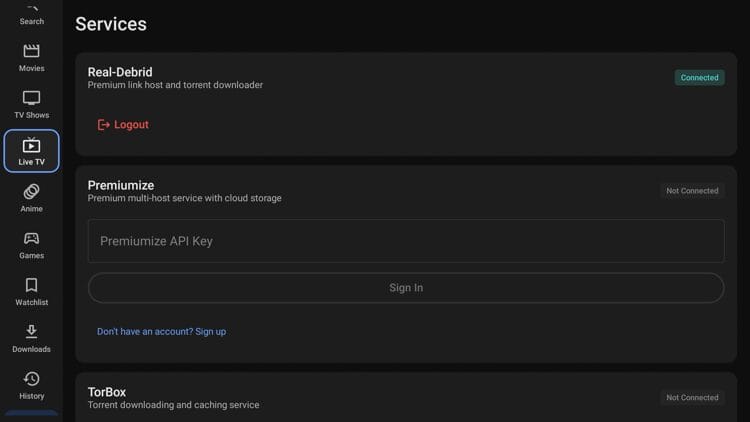Log out of Real-Debrid
Viewport: 750px width, 422px height.
tap(123, 125)
